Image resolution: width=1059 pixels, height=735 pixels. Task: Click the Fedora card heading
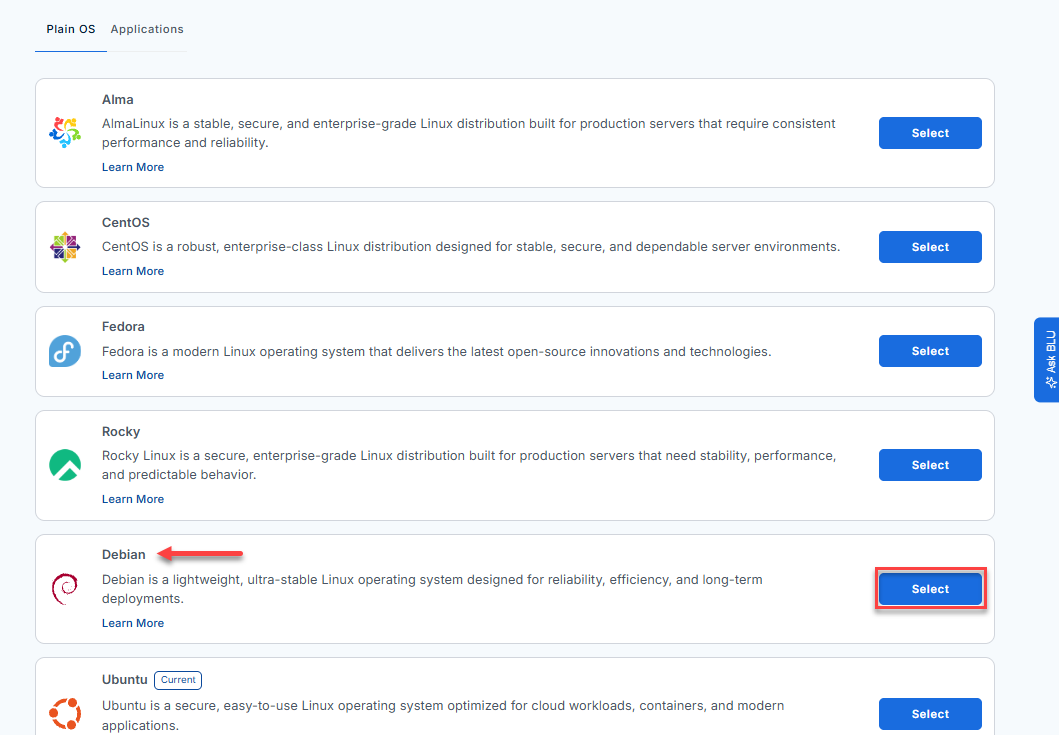[x=123, y=326]
